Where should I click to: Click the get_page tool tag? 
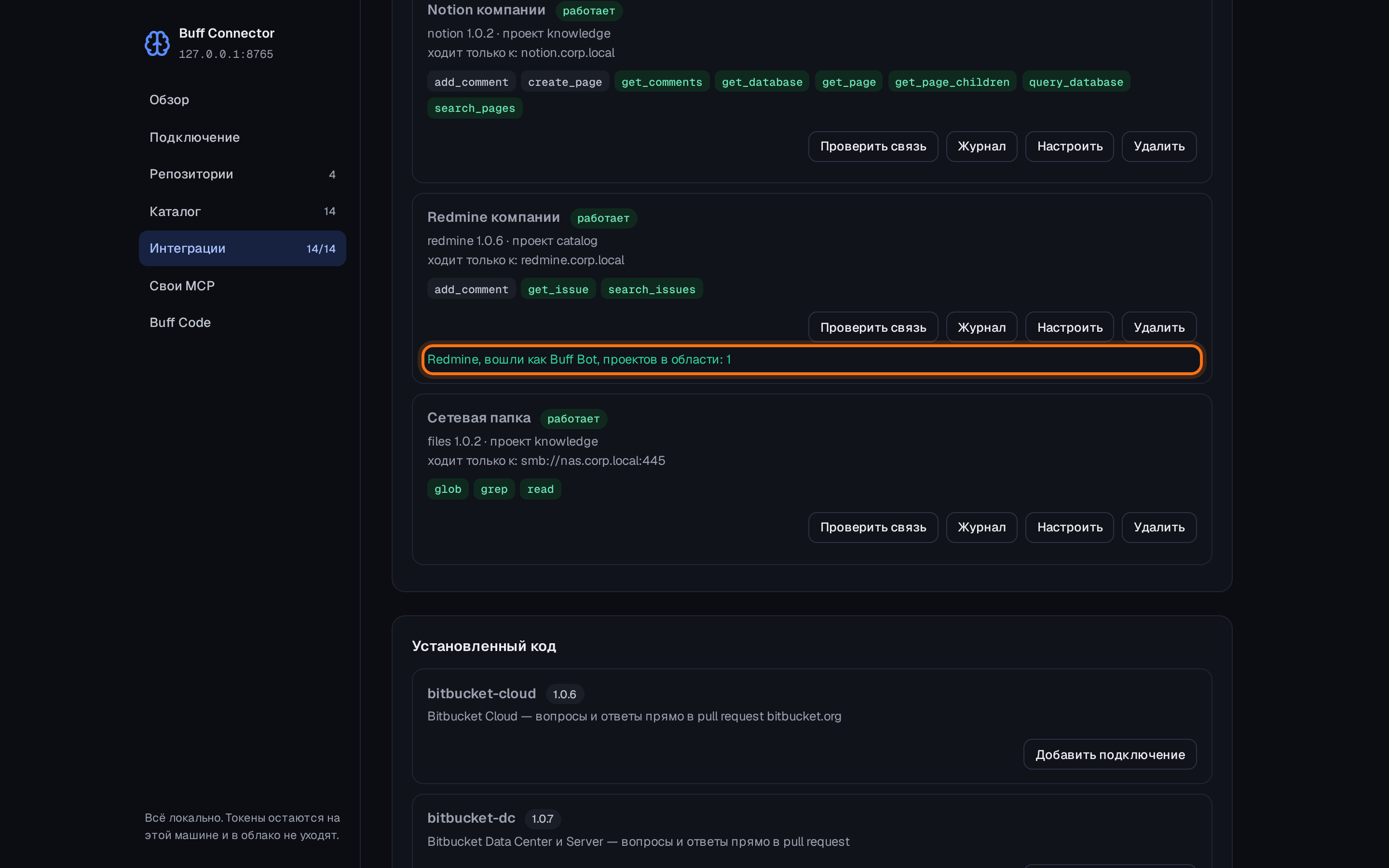pyautogui.click(x=848, y=81)
